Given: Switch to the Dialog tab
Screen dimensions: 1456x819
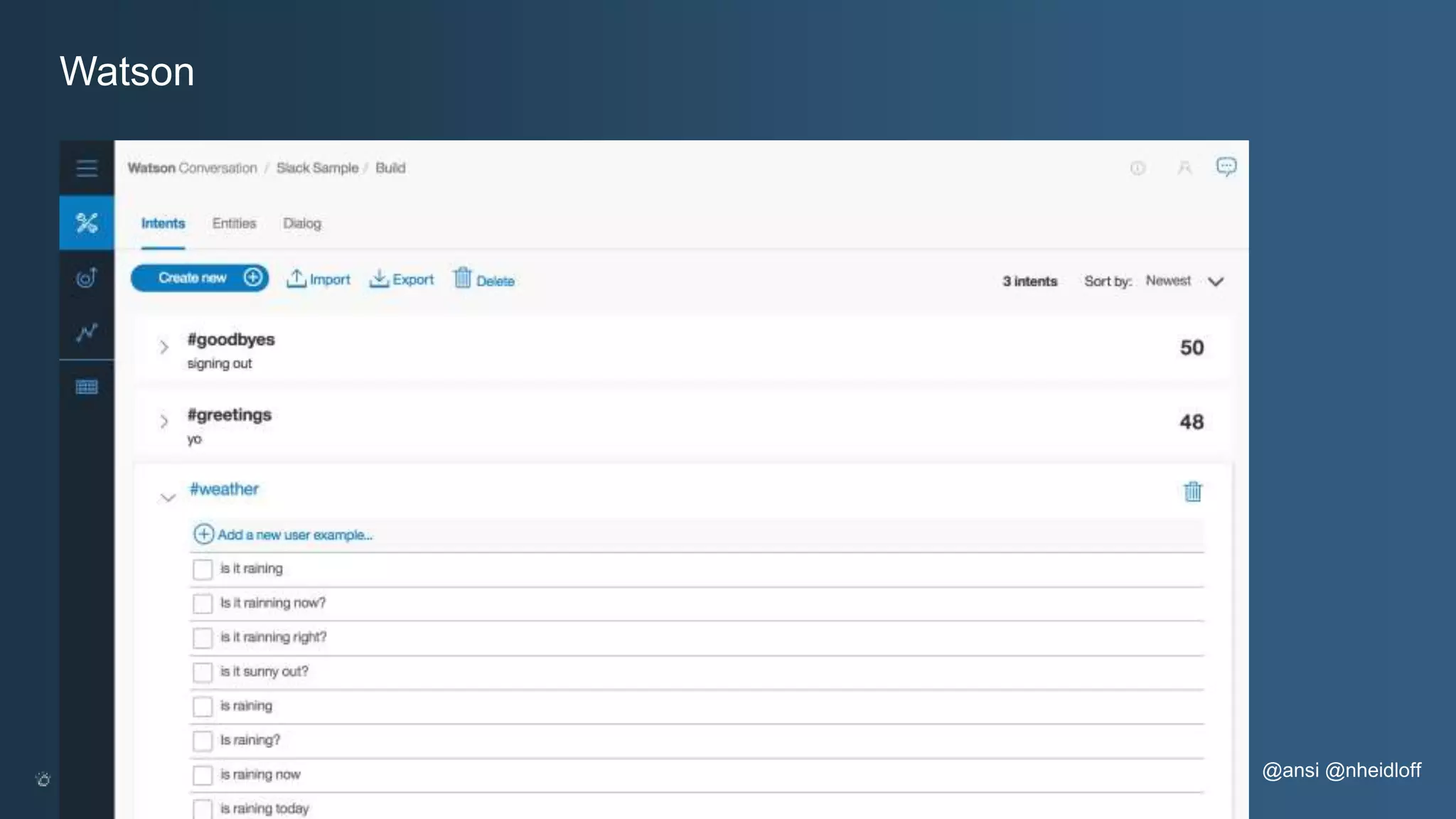Looking at the screenshot, I should [302, 223].
